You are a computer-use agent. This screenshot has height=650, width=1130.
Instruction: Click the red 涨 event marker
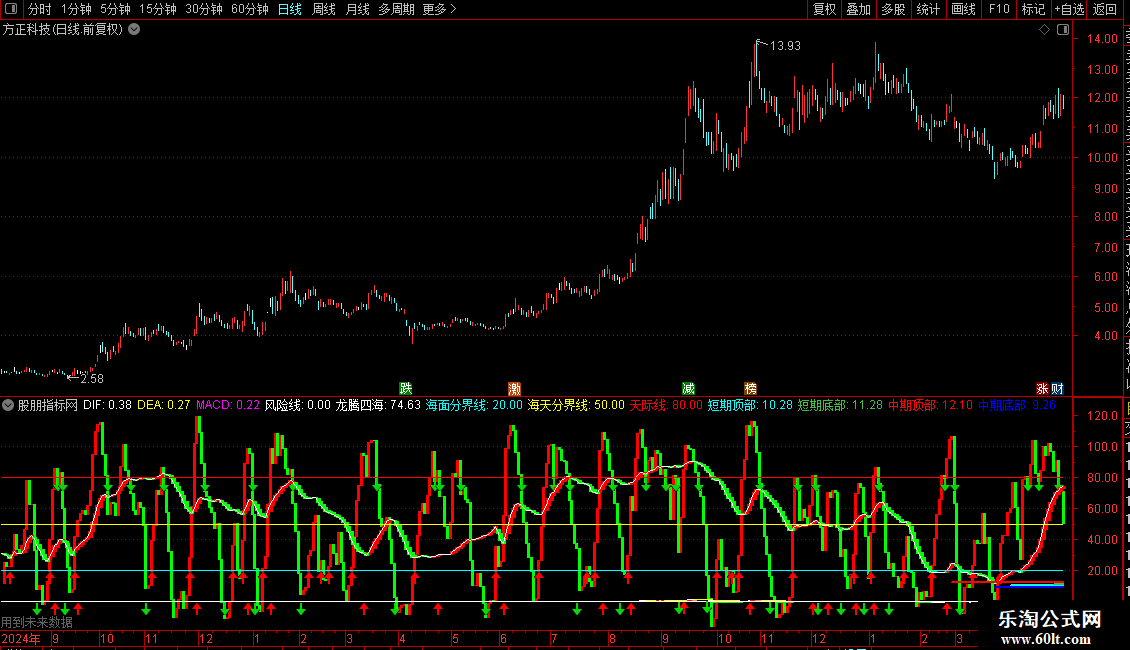click(1042, 388)
